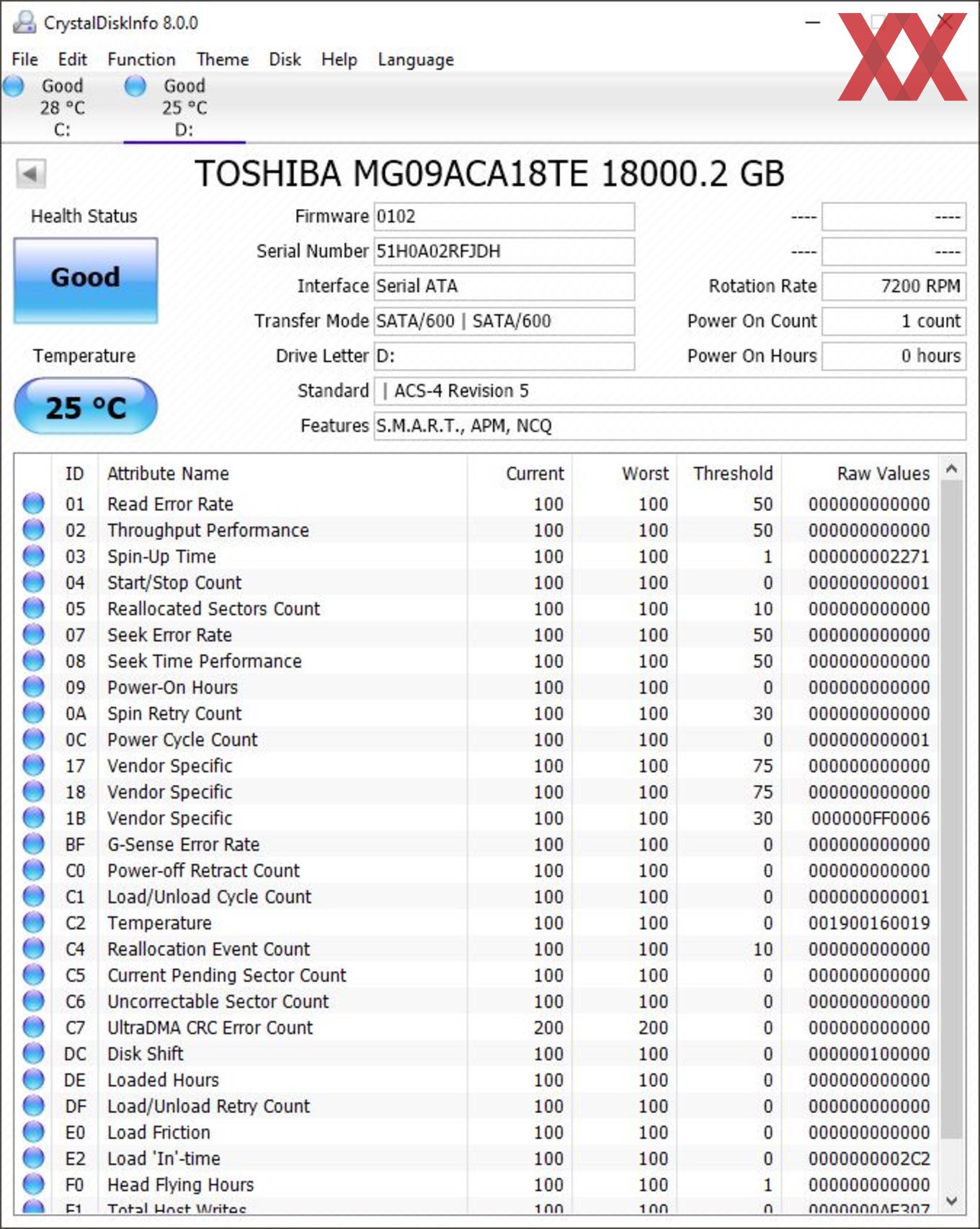The image size is (980, 1229).
Task: Open the Theme menu
Action: (x=223, y=59)
